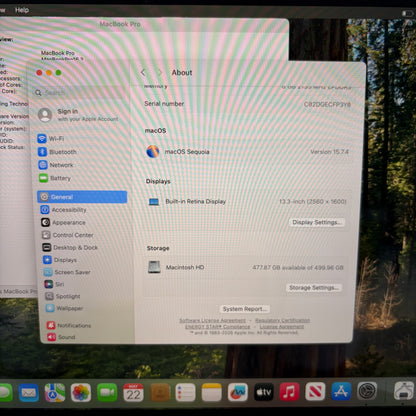Open Software License Agreement link
416x416 pixels.
(x=212, y=320)
